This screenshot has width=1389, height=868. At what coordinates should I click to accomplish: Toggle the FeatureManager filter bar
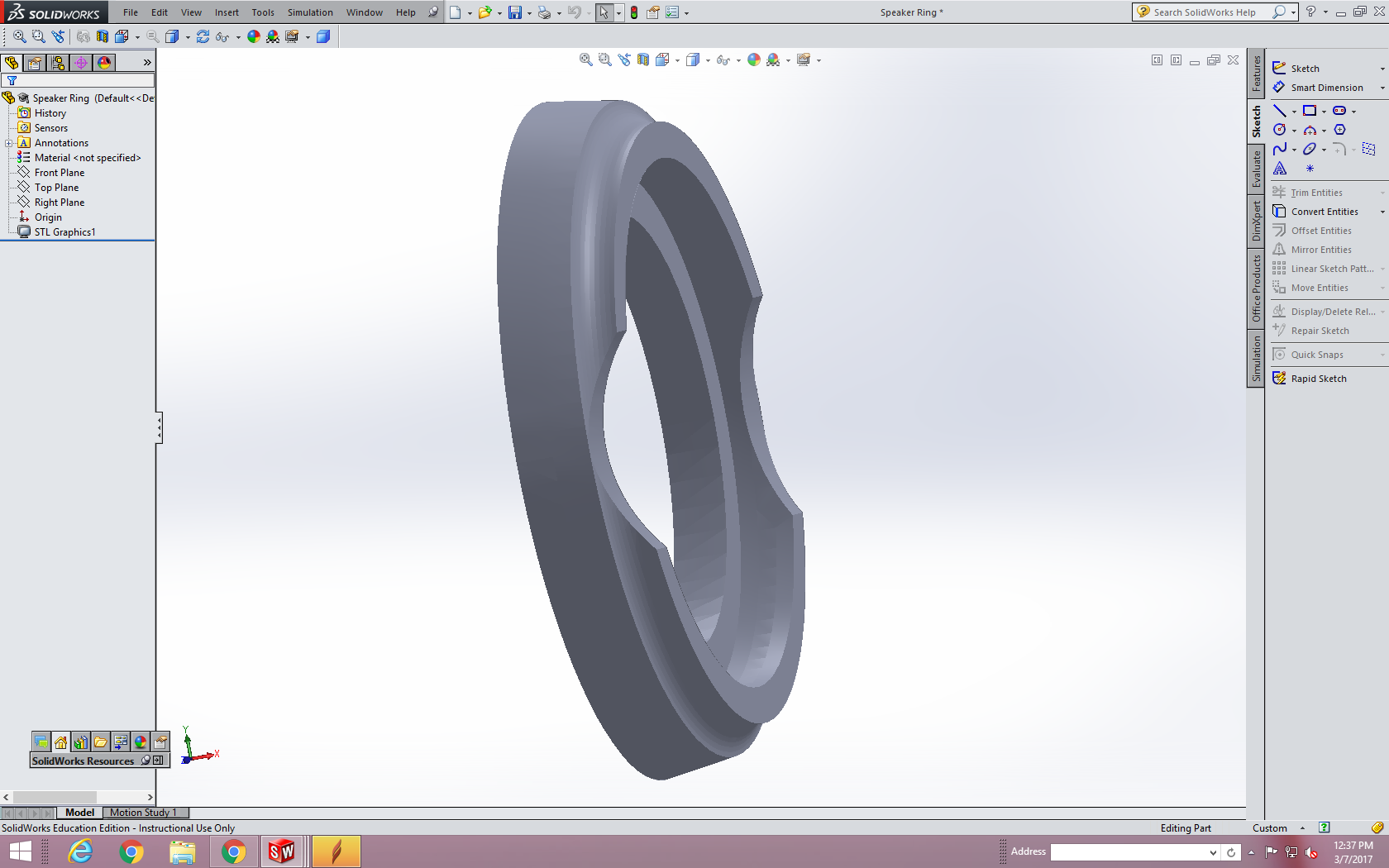click(12, 80)
